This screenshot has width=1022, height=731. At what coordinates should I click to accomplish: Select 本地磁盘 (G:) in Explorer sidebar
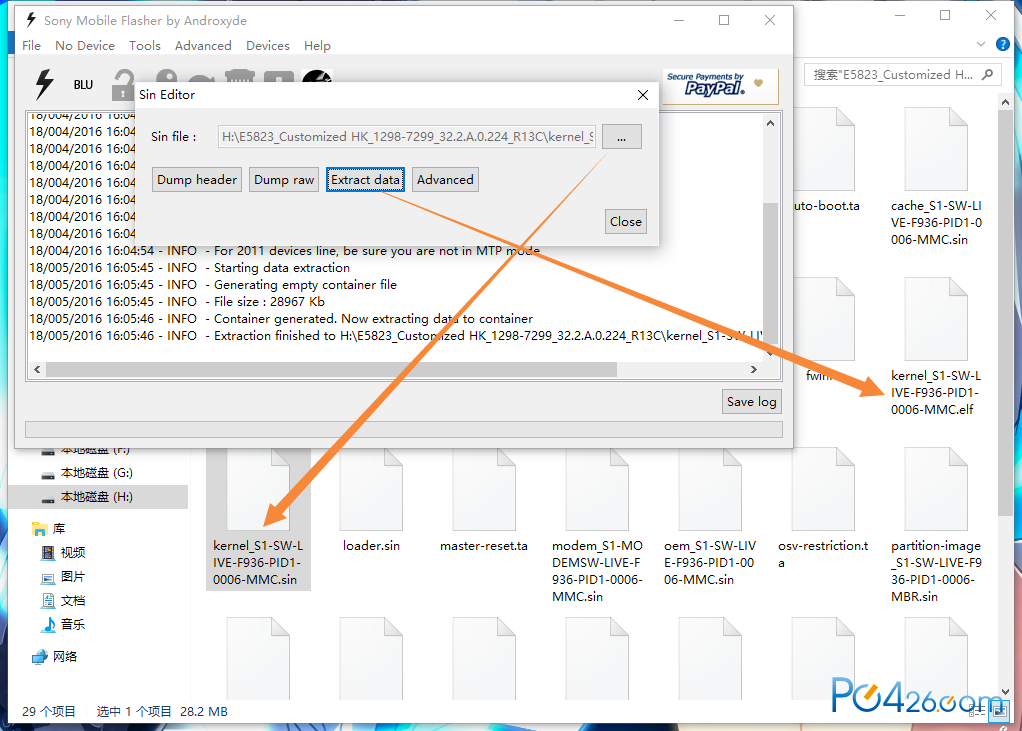[87, 473]
